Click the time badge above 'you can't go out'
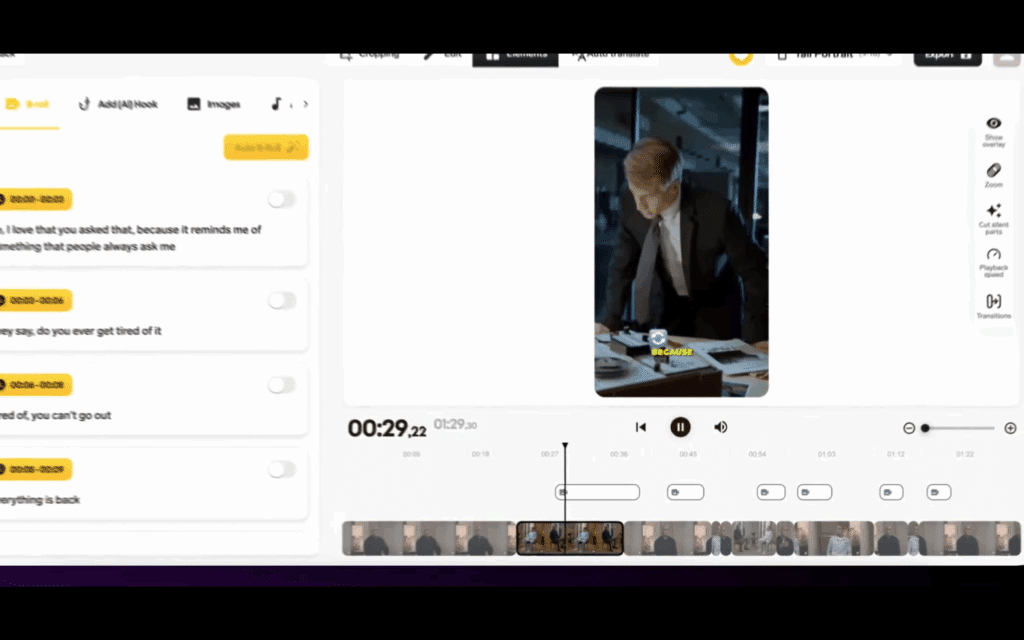The image size is (1024, 640). click(x=35, y=385)
